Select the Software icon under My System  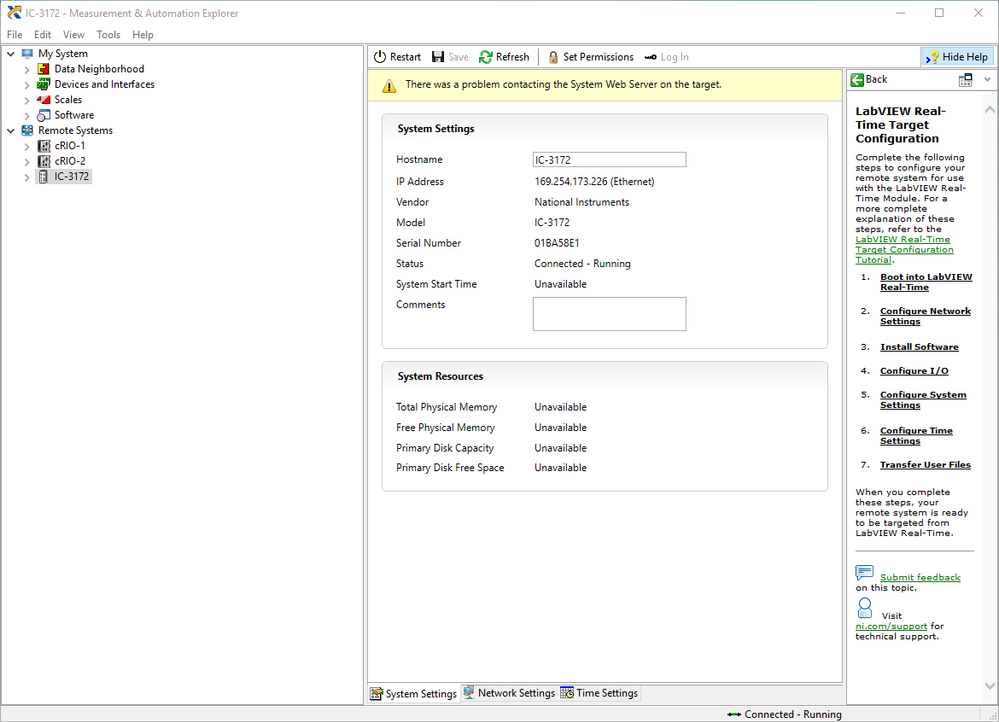click(x=44, y=115)
